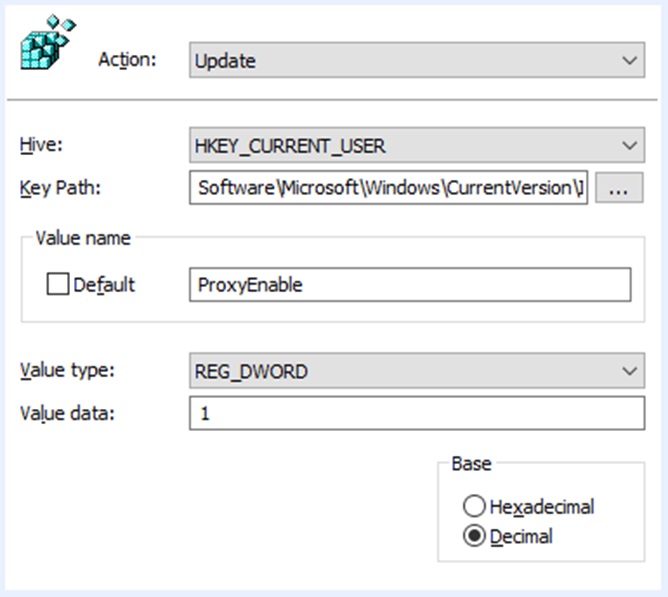Screen dimensions: 668x597
Task: Browse for key path with ellipsis button
Action: [618, 187]
